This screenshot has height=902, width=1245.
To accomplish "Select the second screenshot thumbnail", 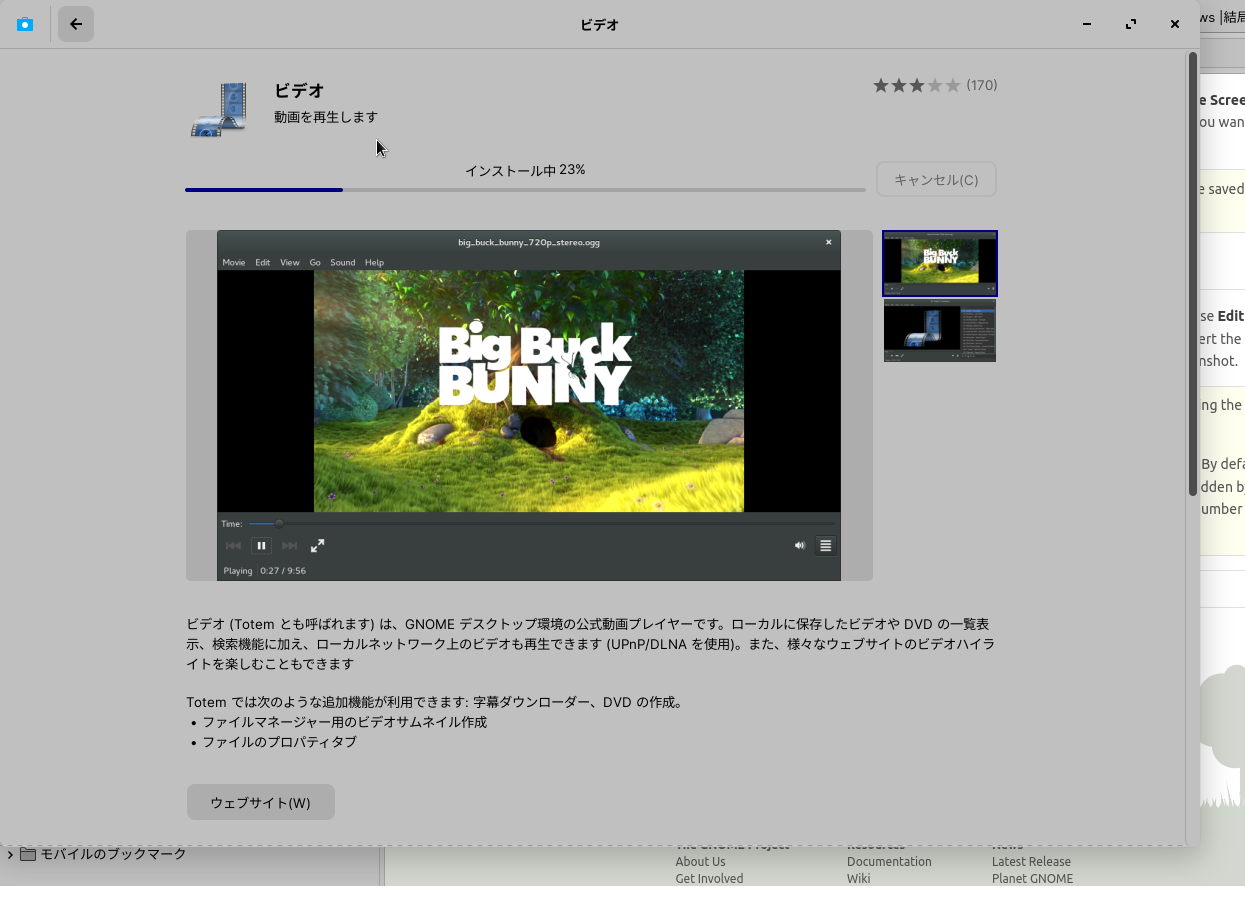I will tap(940, 331).
